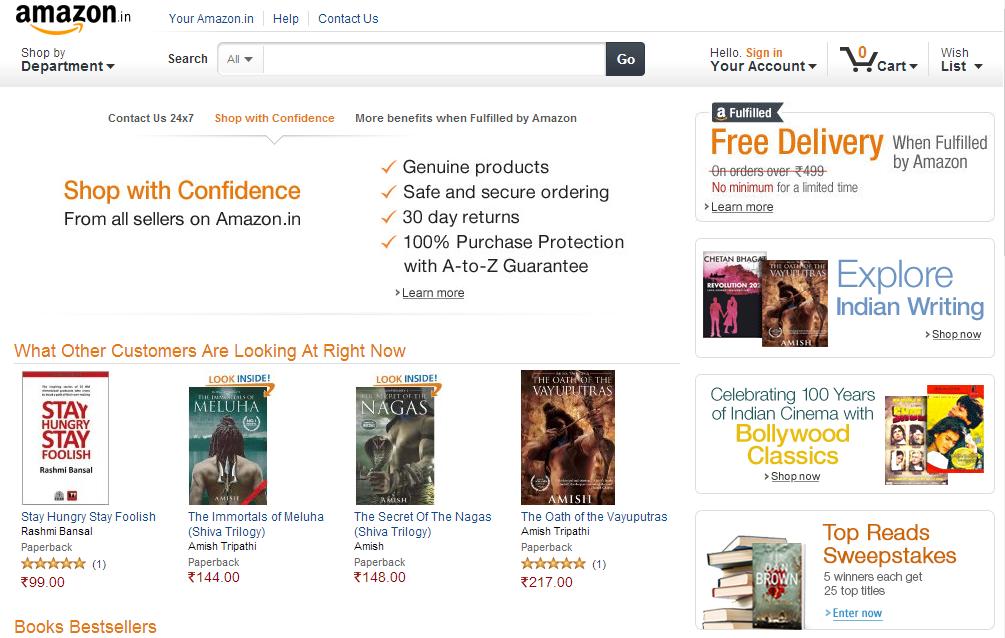Click the Sign in link
Screen dimensions: 1005x638
pyautogui.click(x=764, y=53)
